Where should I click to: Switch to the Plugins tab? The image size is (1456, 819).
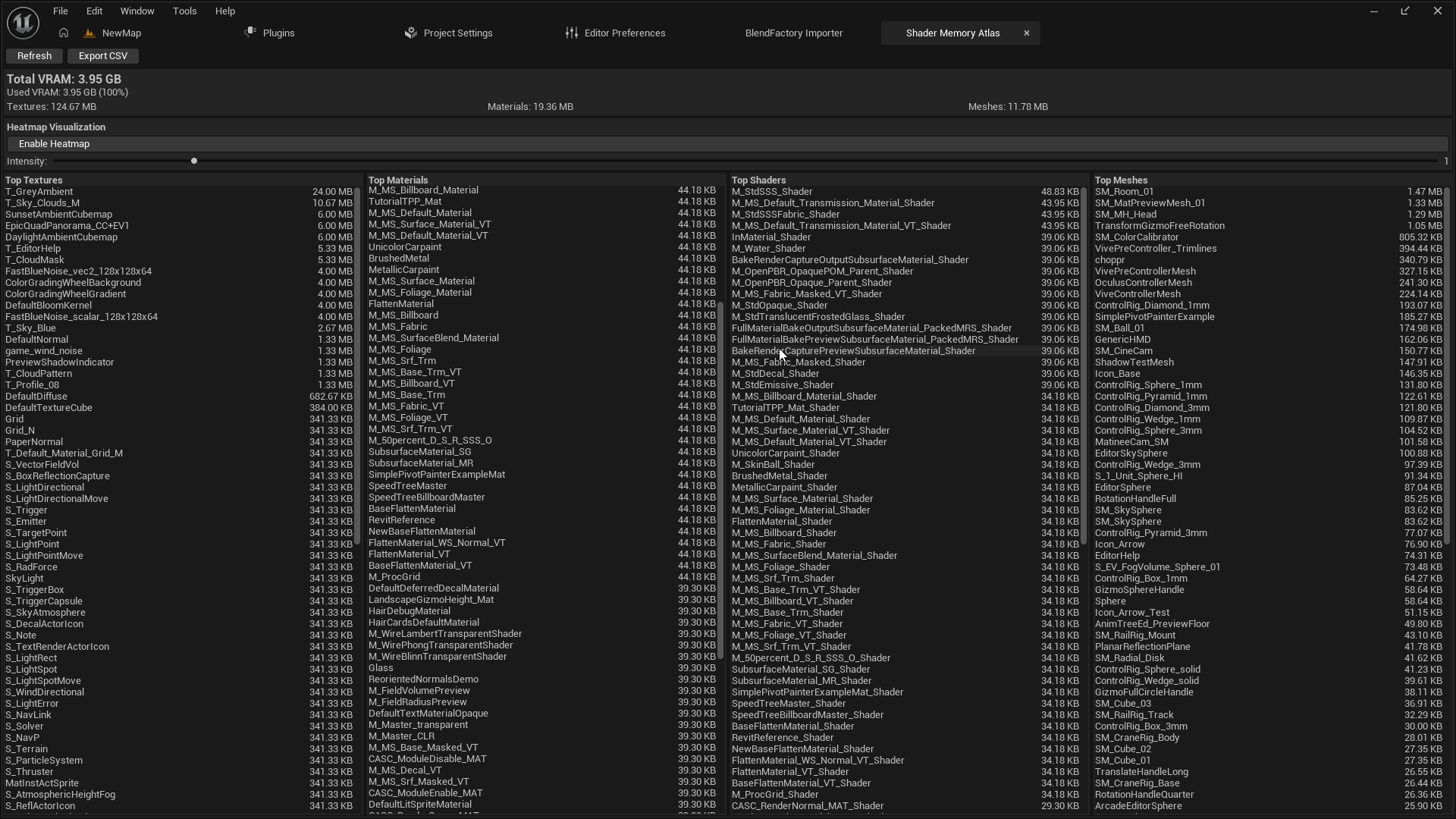(x=278, y=33)
